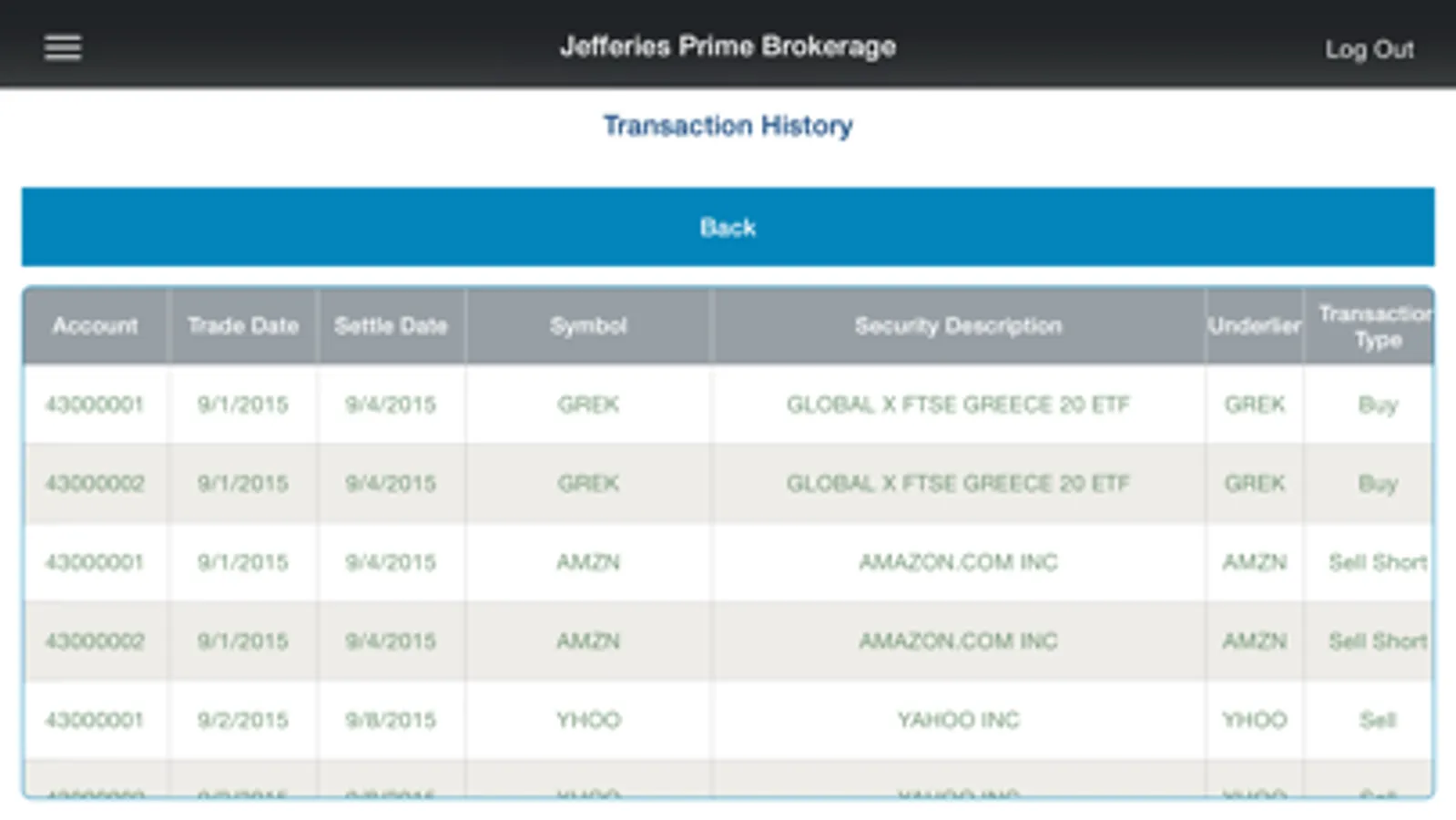Click the Jefferies Prime Brokerage header title
The height and width of the screenshot is (820, 1456).
(728, 46)
